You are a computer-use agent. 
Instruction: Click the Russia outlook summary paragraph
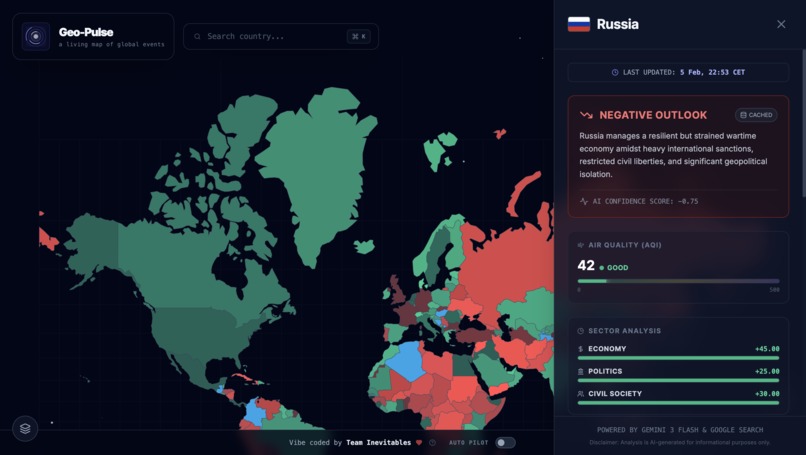pos(673,155)
